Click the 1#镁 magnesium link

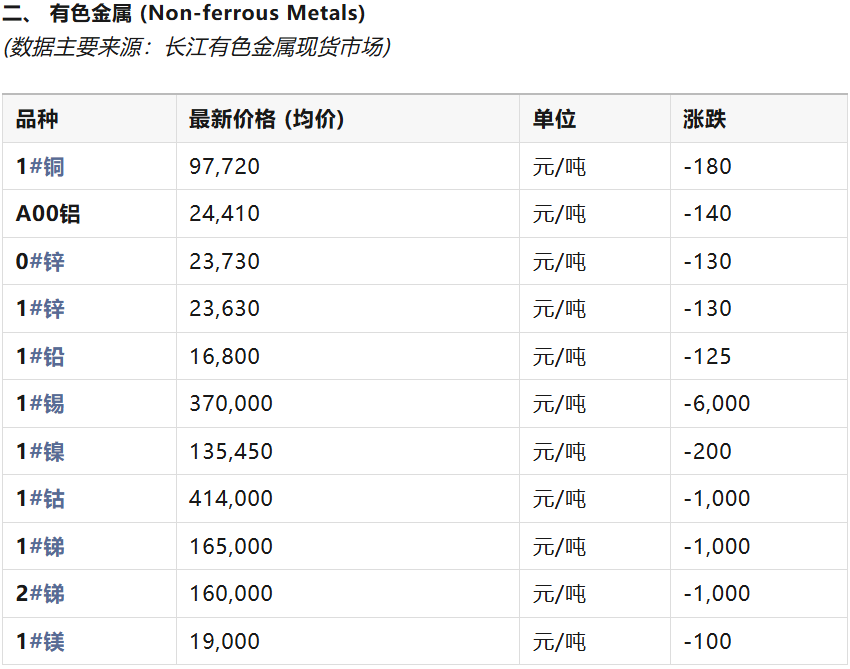[x=41, y=642]
